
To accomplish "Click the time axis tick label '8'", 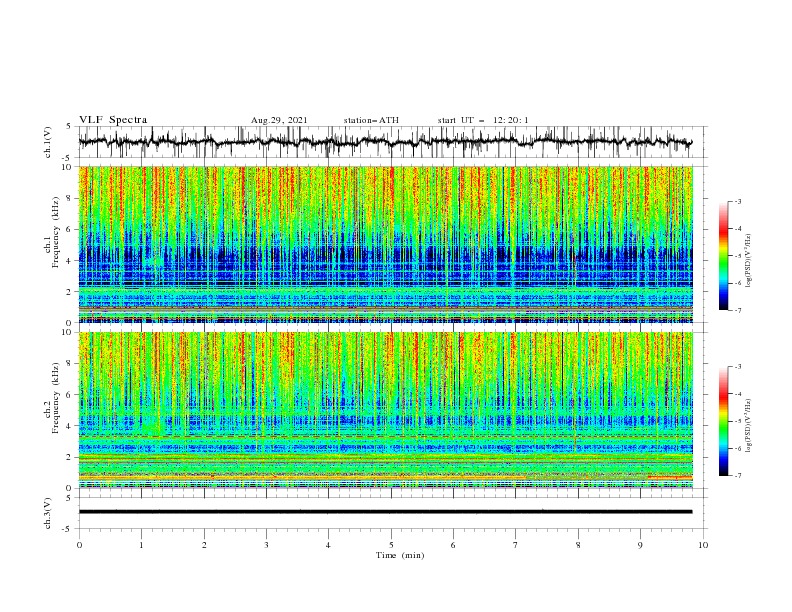I will tap(578, 545).
